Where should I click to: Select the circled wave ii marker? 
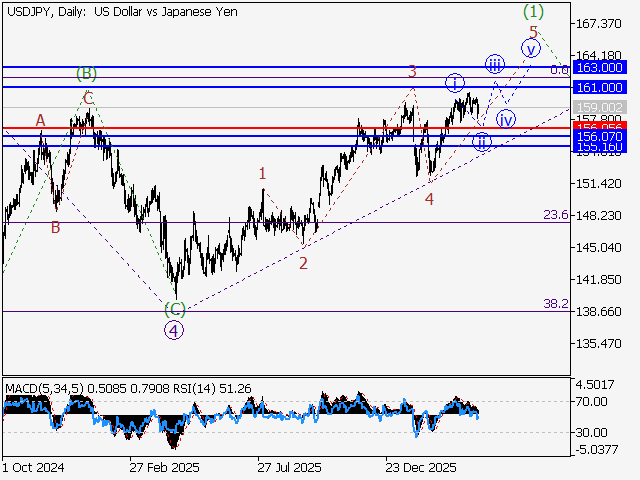pos(482,141)
